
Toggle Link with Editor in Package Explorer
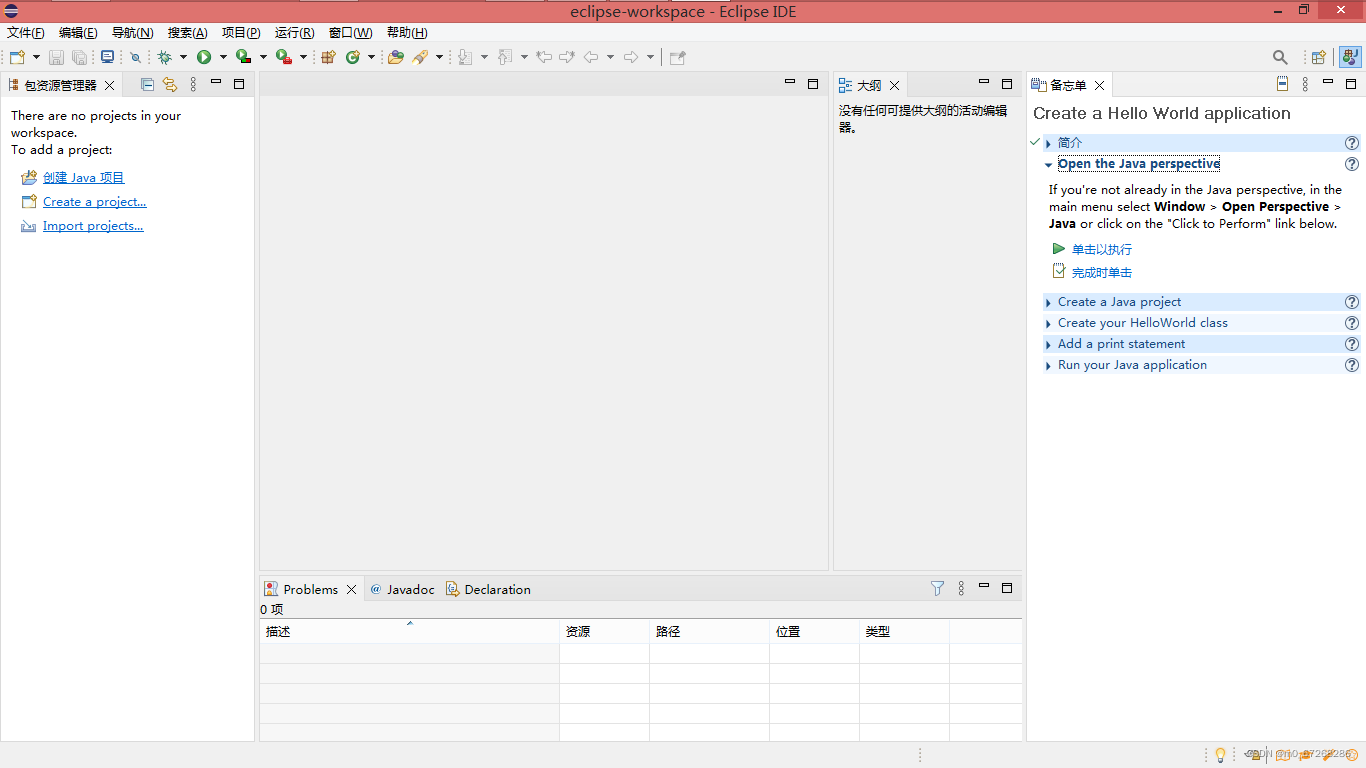click(x=170, y=85)
